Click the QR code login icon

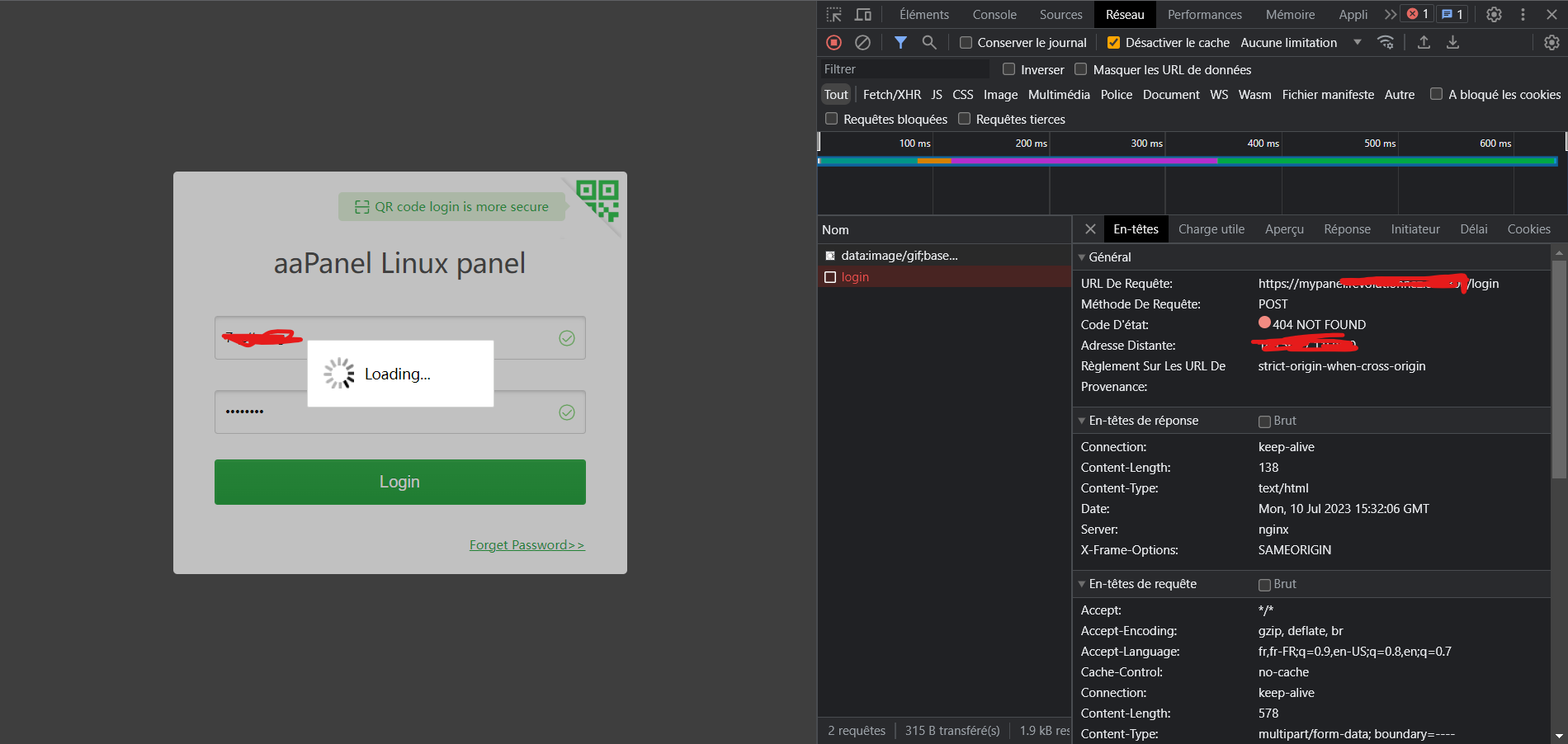(597, 201)
